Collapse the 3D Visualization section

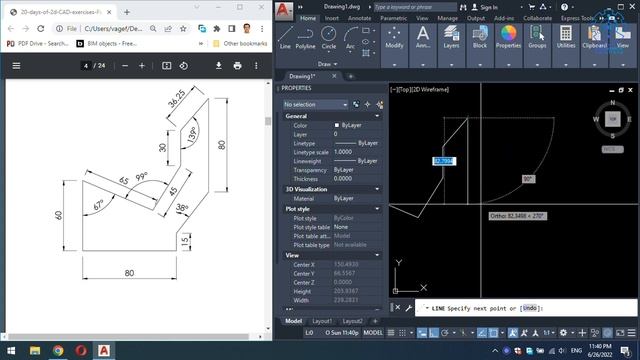(x=377, y=189)
